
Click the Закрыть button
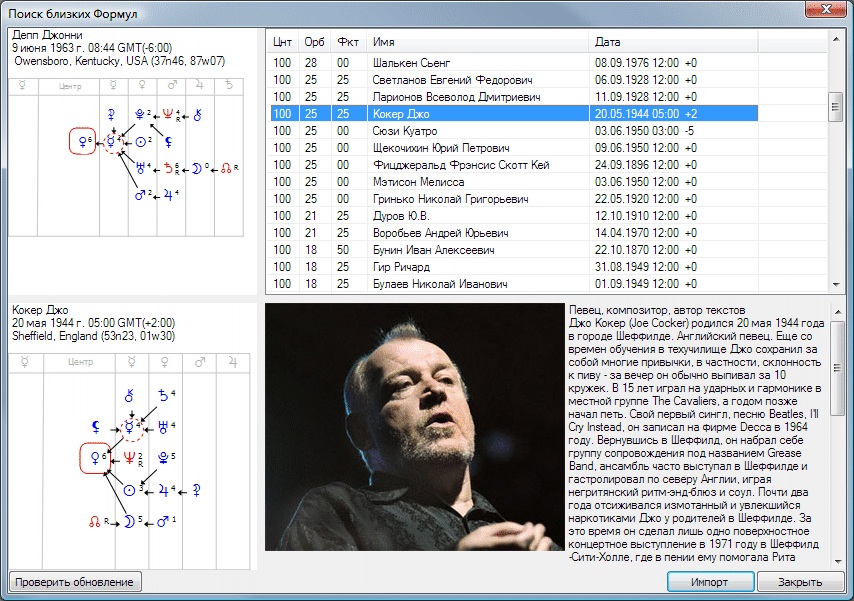(x=800, y=582)
